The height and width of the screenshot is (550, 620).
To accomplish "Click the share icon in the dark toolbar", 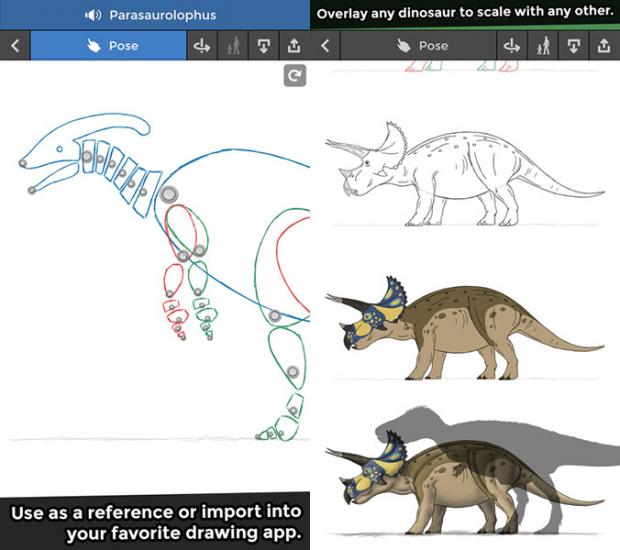I will click(x=604, y=46).
